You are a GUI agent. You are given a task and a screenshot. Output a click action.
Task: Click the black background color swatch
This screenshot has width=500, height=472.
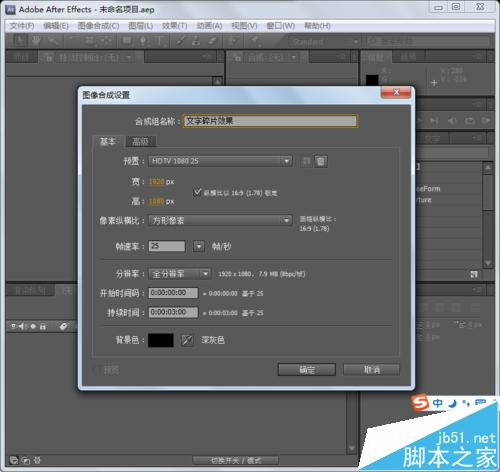click(x=161, y=340)
